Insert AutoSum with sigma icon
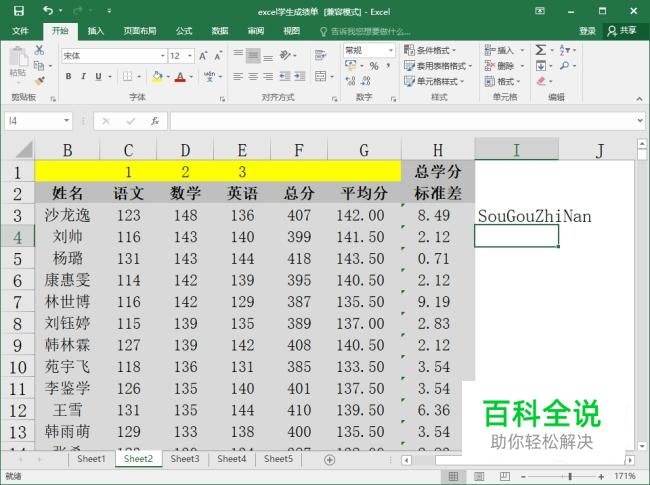 click(541, 50)
